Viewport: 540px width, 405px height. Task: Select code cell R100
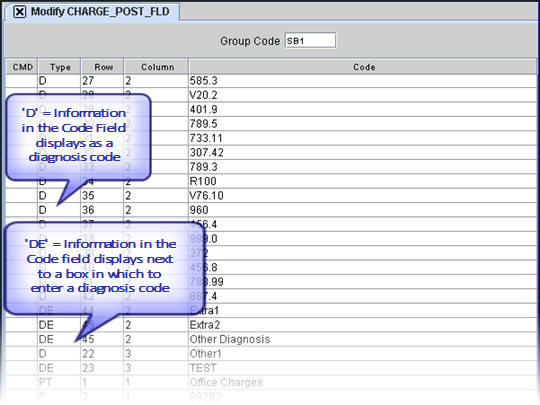[363, 181]
